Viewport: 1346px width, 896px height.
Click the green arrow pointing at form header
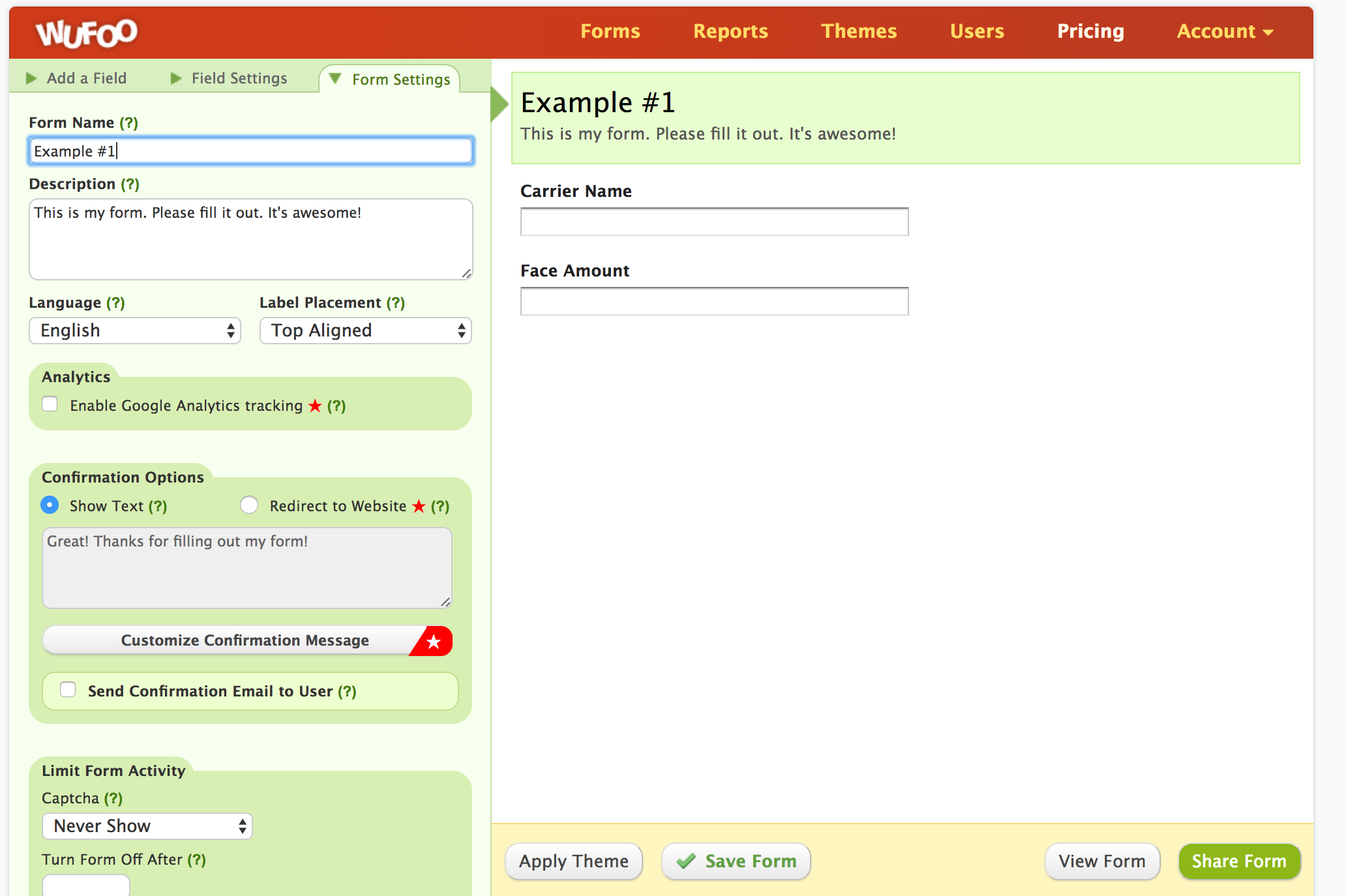pos(499,104)
